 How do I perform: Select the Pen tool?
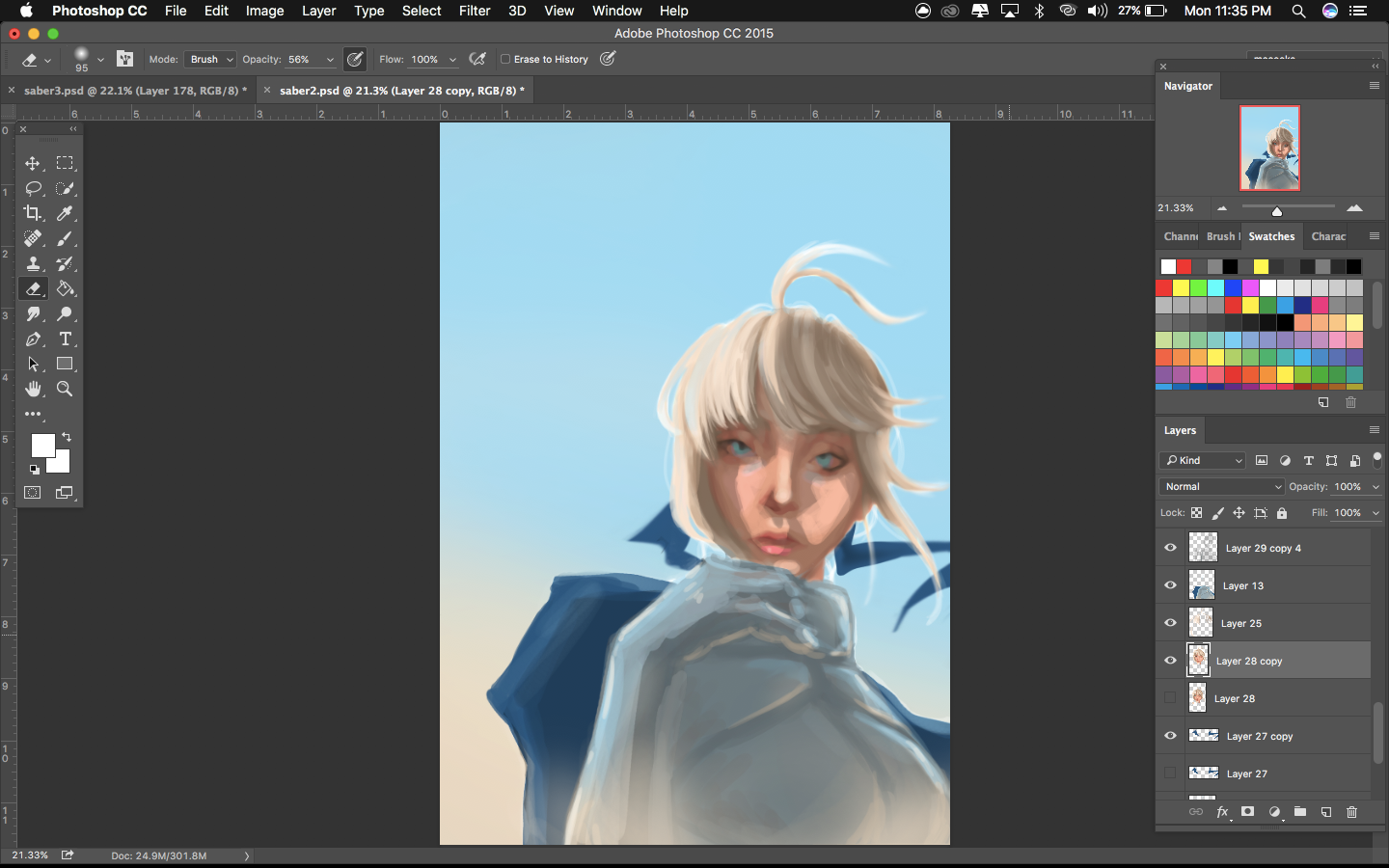point(33,339)
